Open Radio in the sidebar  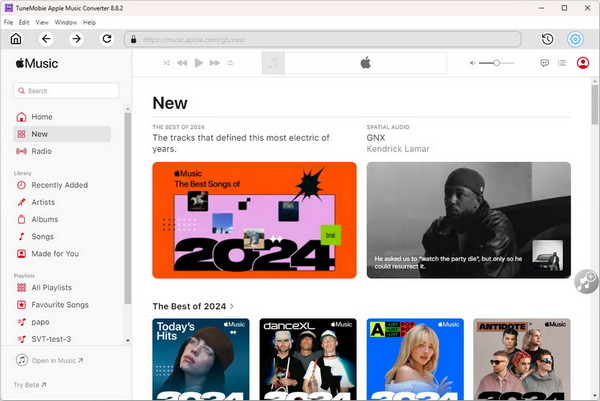point(62,151)
